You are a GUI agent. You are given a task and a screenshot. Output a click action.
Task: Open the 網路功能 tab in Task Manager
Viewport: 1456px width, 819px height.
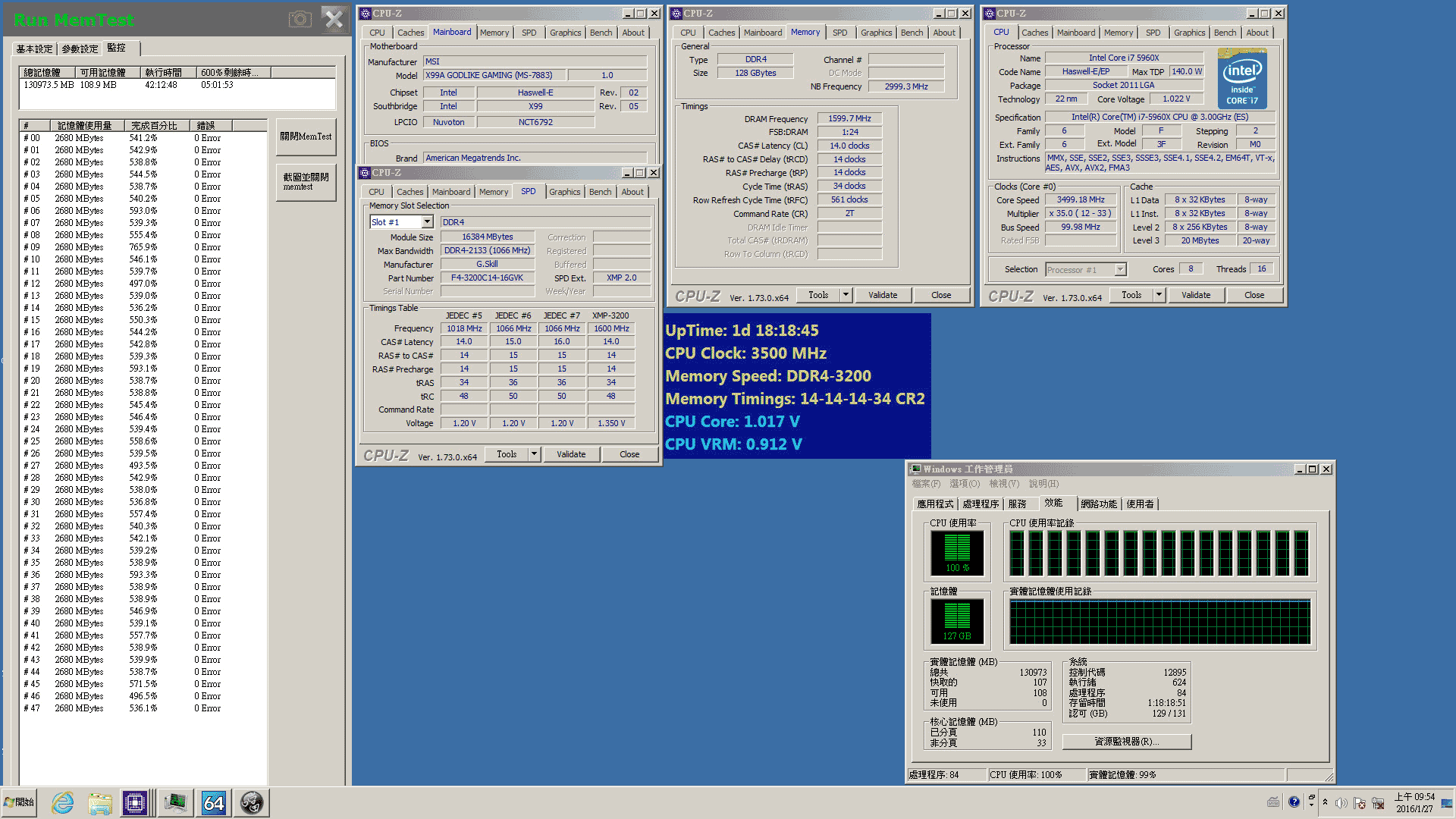1098,504
